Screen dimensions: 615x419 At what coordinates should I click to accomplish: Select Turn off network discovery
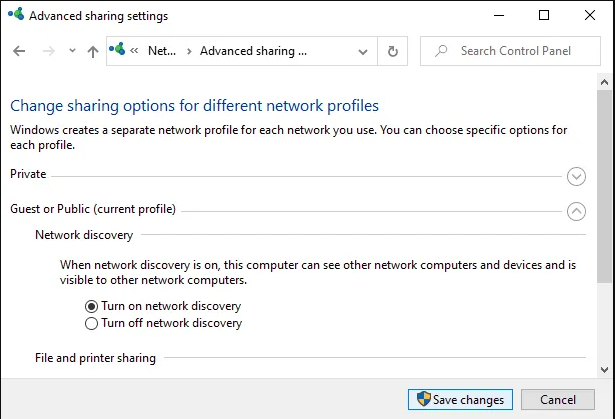[91, 323]
